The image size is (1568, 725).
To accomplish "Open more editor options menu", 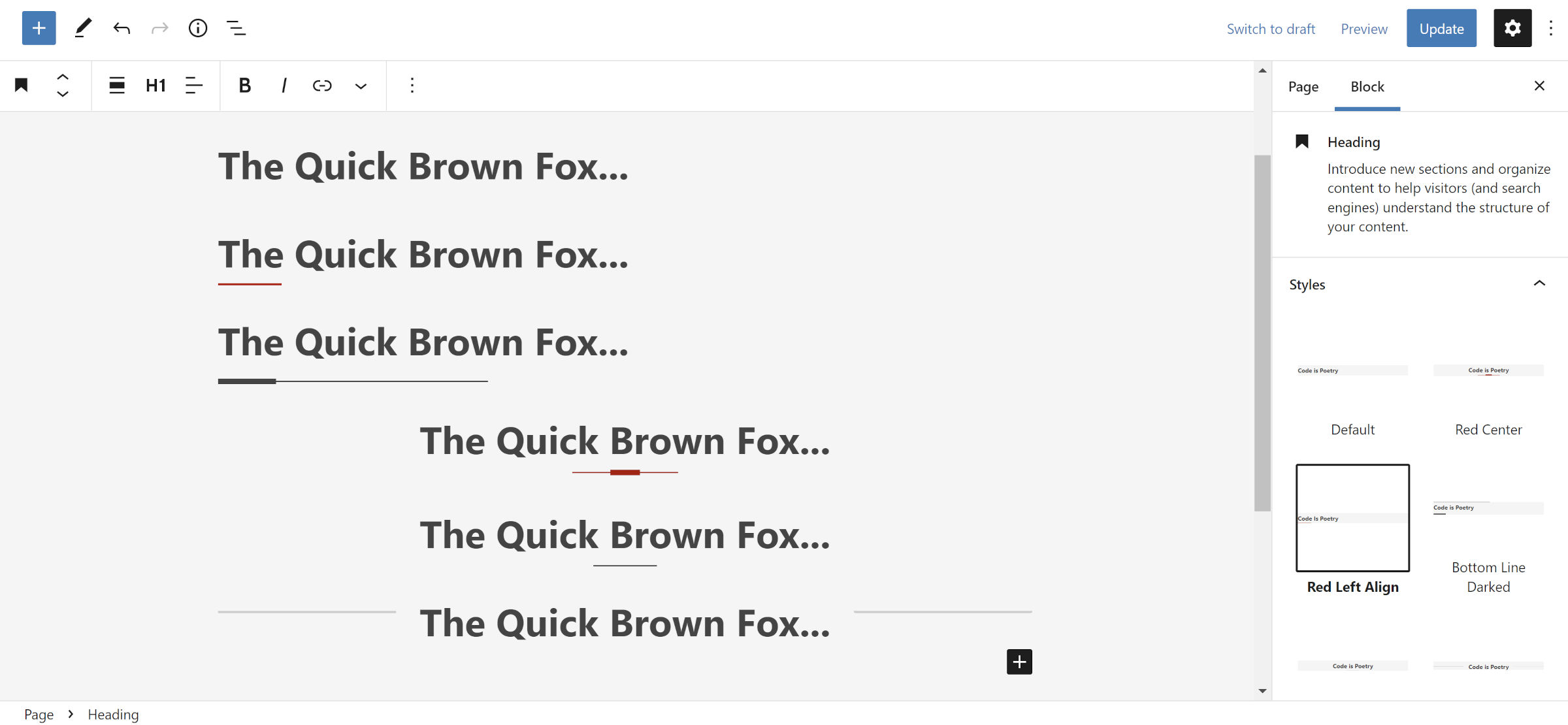I will (x=1552, y=28).
